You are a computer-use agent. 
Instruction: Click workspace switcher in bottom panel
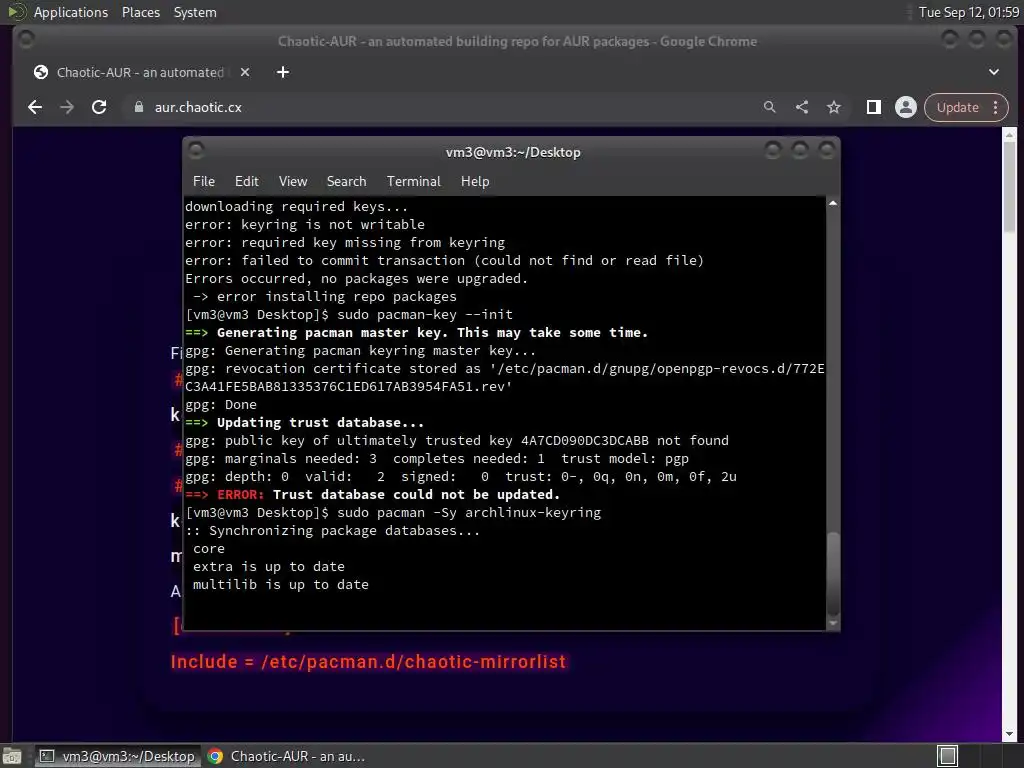pos(948,756)
